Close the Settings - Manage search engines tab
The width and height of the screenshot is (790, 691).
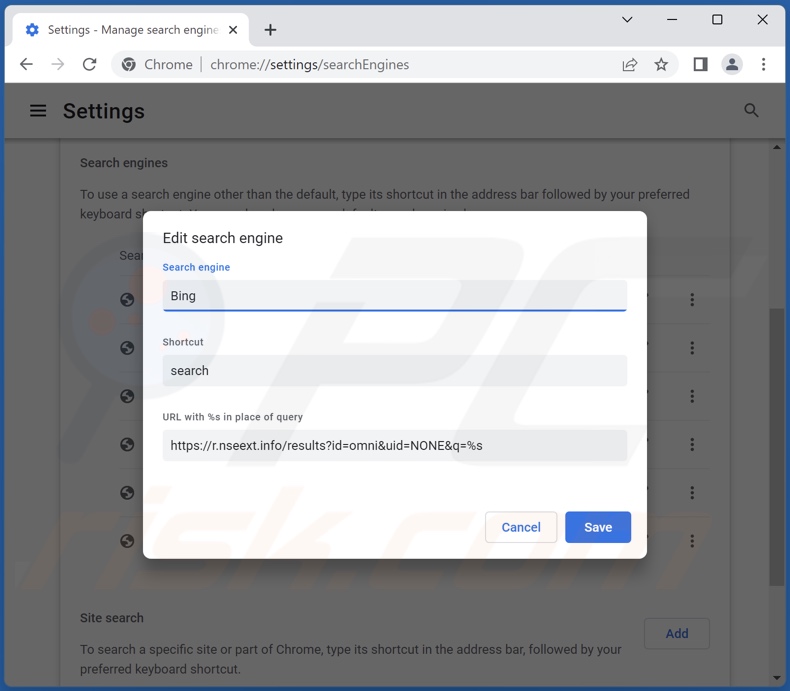tap(233, 30)
